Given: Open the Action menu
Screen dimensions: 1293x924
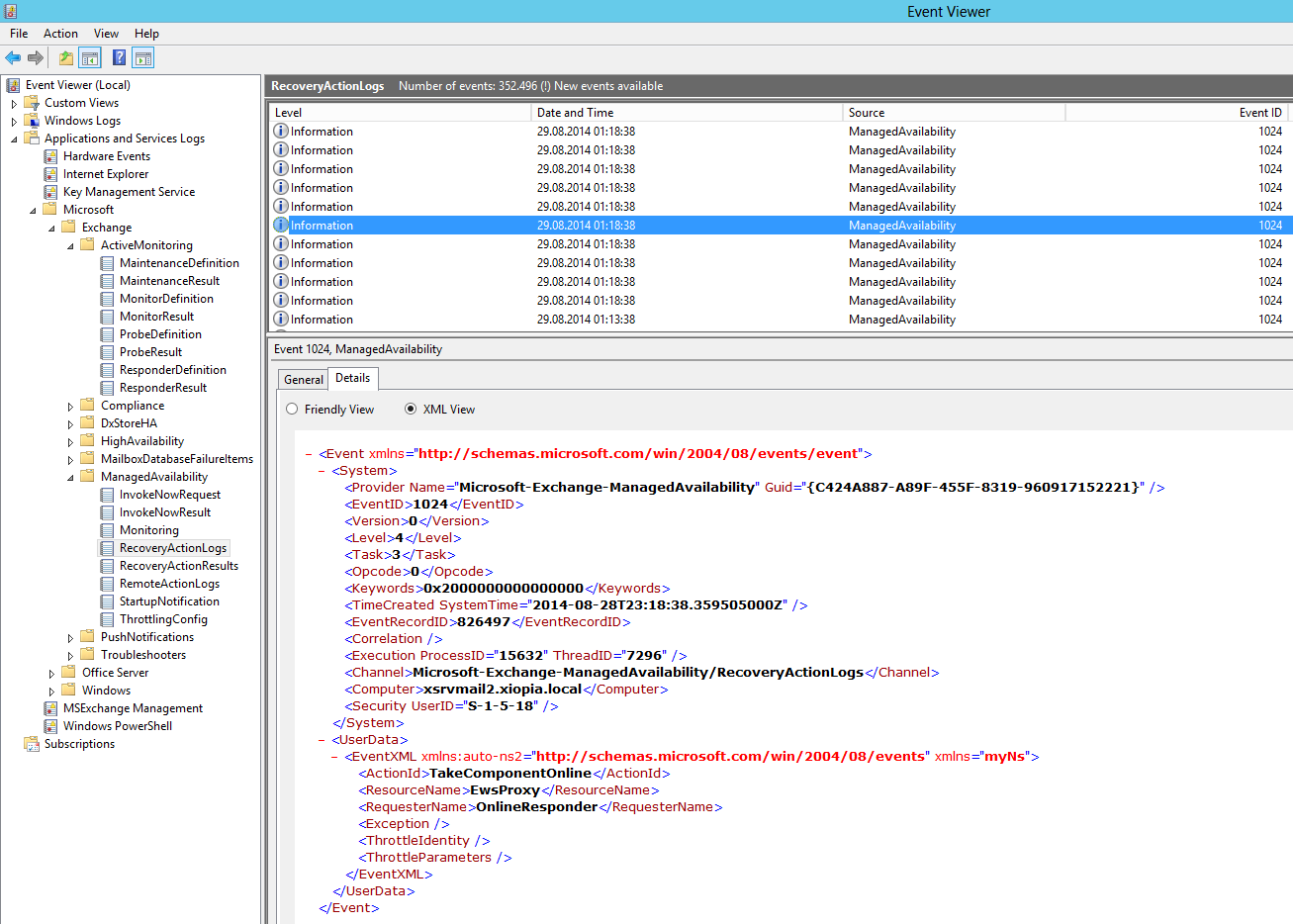Looking at the screenshot, I should 60,33.
